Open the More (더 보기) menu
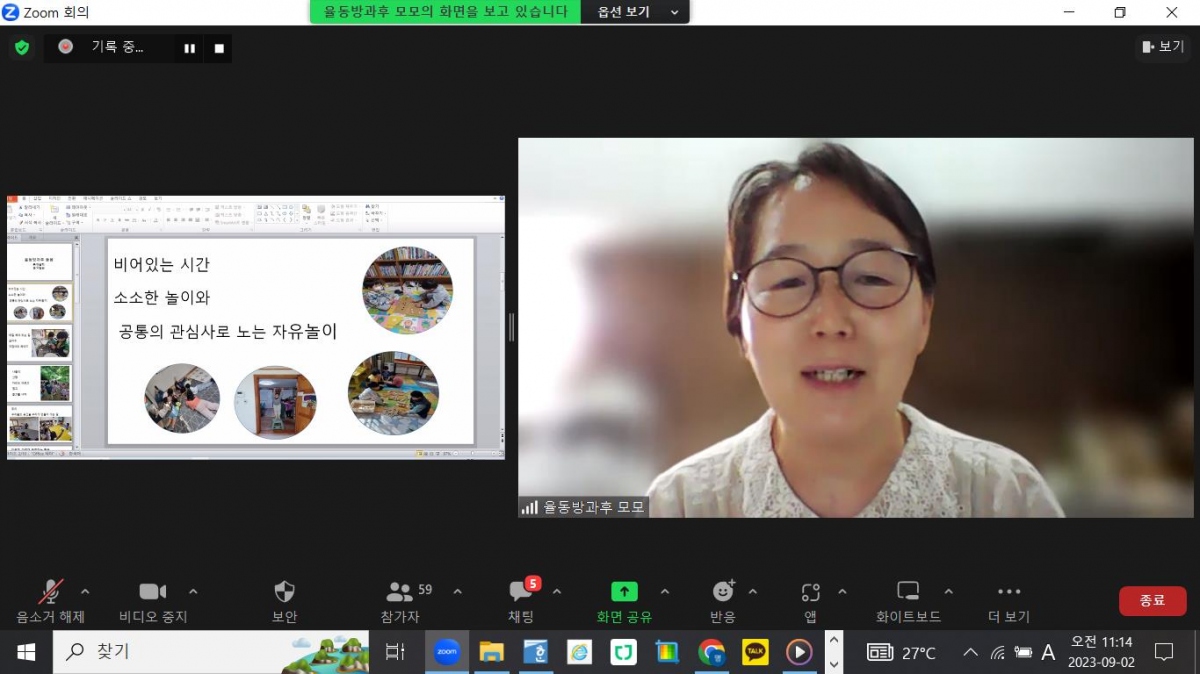 [x=1009, y=592]
